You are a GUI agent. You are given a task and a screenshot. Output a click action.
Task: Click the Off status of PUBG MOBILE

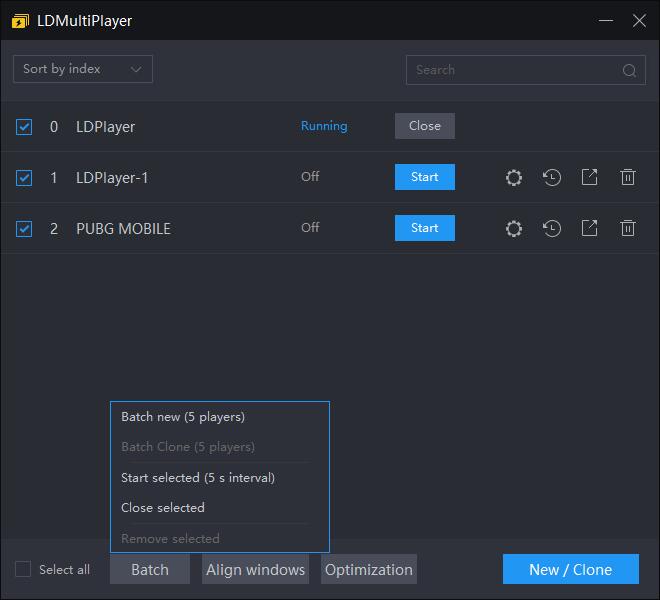click(x=310, y=227)
